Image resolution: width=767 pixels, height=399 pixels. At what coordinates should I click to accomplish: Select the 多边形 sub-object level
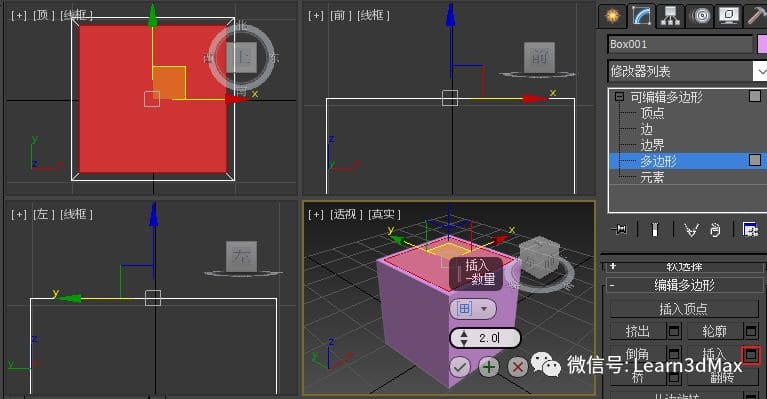pos(658,161)
